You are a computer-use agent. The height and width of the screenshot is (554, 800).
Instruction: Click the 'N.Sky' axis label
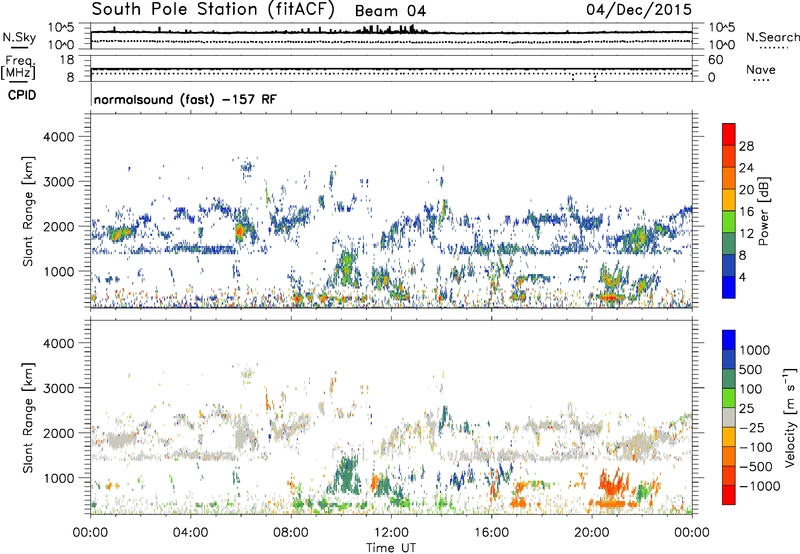19,37
